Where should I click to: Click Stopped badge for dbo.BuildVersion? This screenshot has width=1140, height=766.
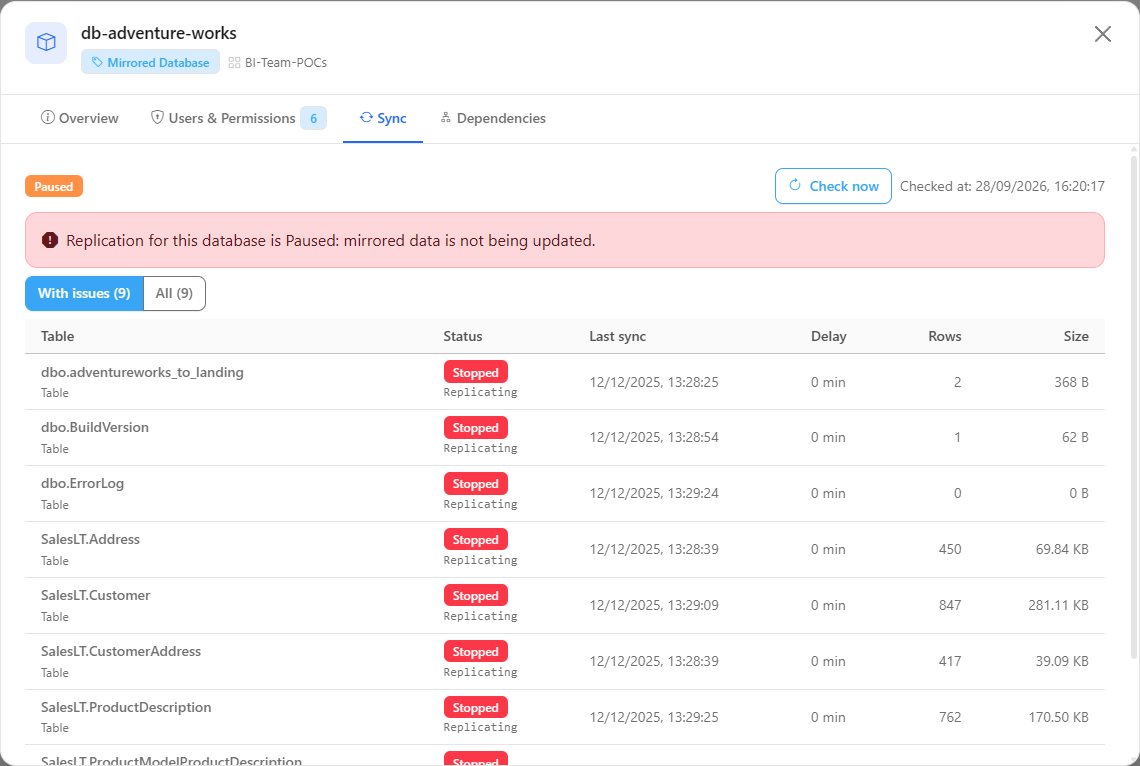[475, 427]
